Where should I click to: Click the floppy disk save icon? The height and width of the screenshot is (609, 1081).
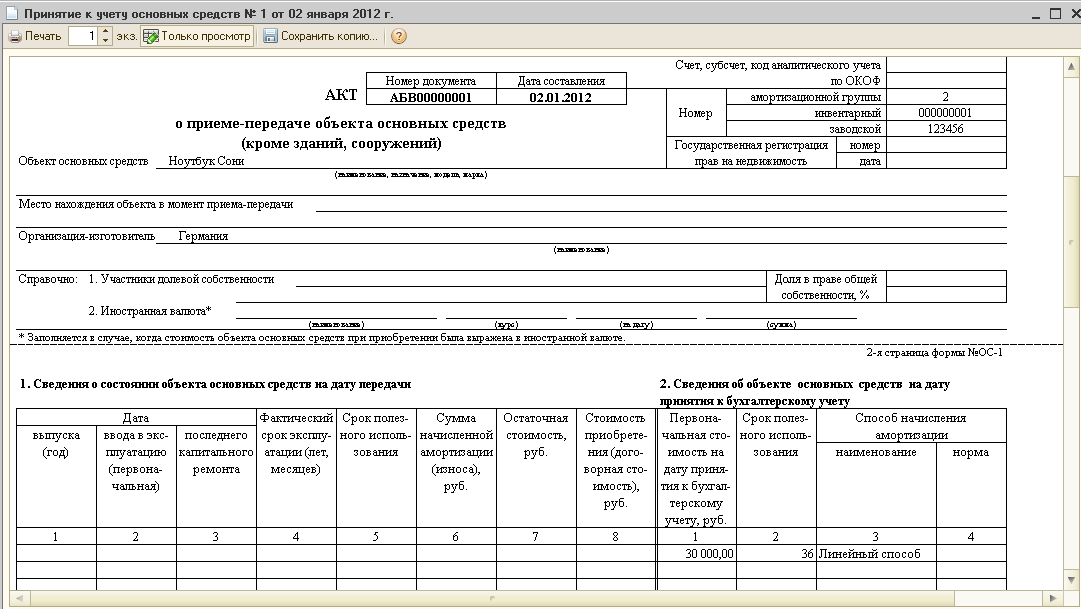click(270, 36)
